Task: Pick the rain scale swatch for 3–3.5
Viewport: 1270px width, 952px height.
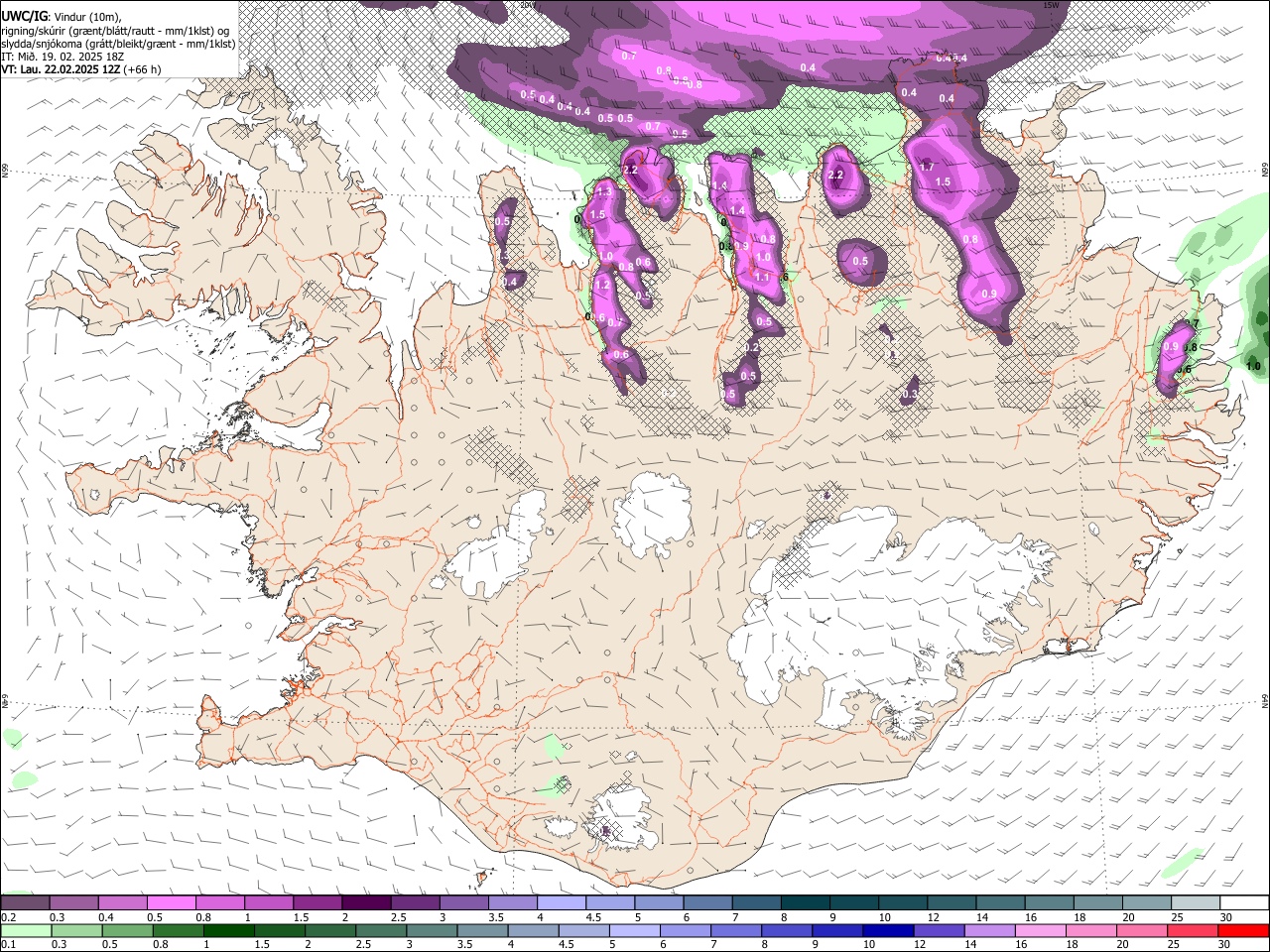Action: (x=431, y=930)
